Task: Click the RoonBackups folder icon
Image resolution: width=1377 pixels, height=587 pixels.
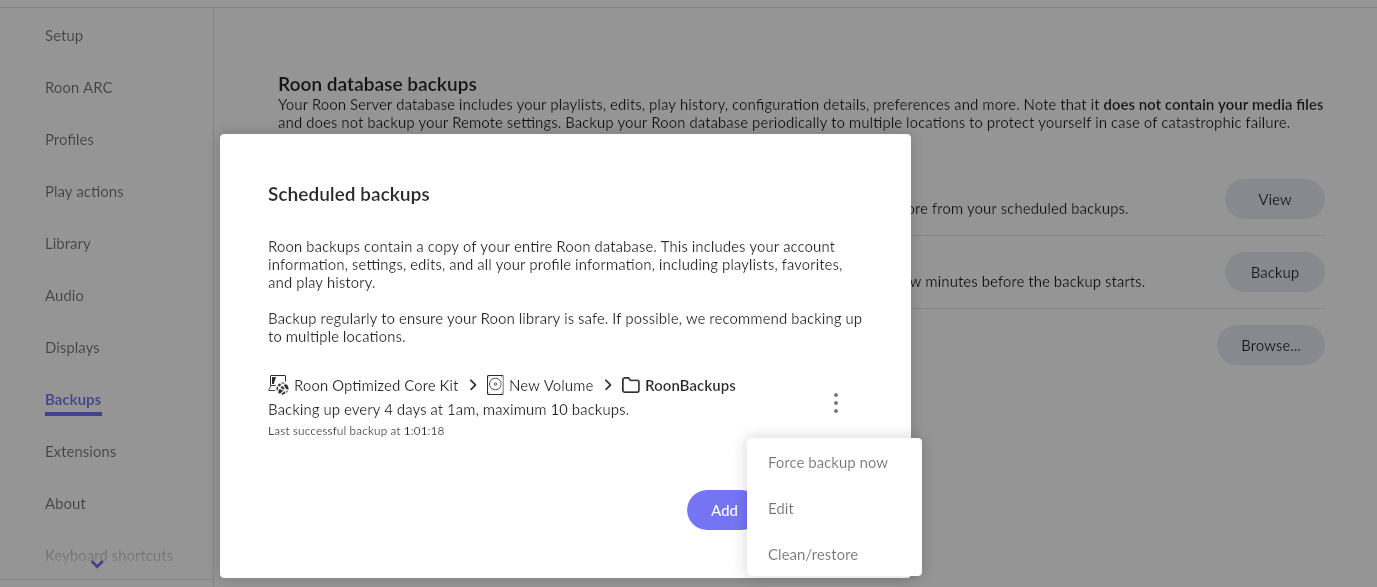Action: (x=631, y=385)
